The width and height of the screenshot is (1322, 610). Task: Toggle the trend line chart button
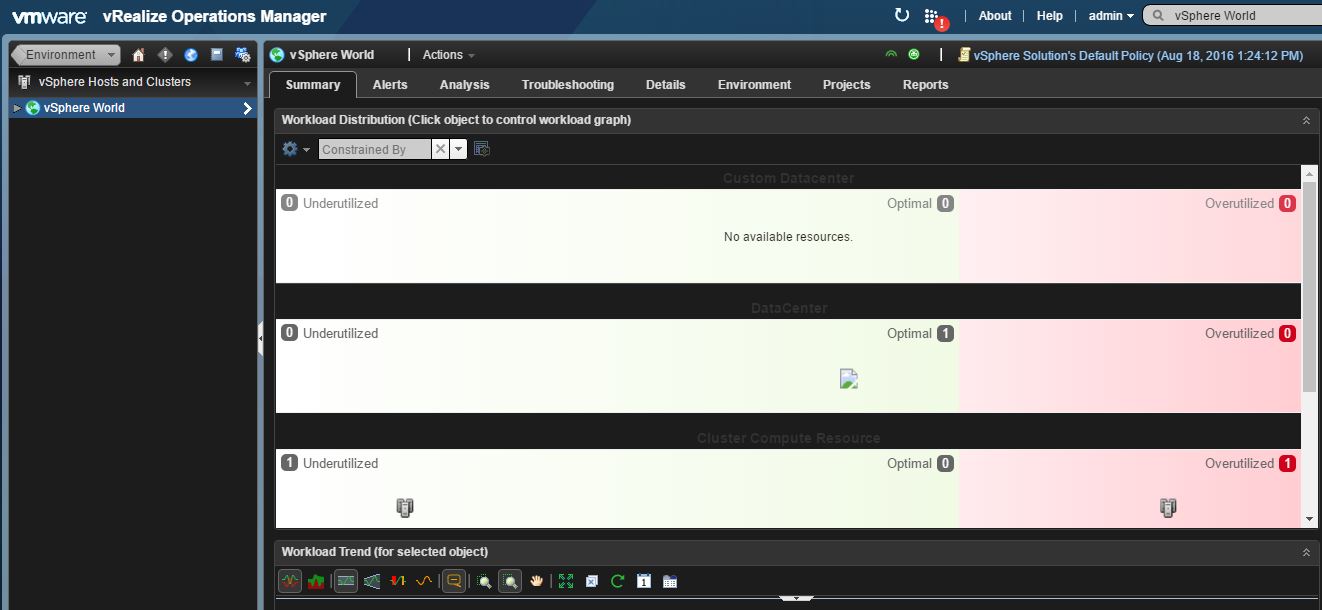coord(423,581)
